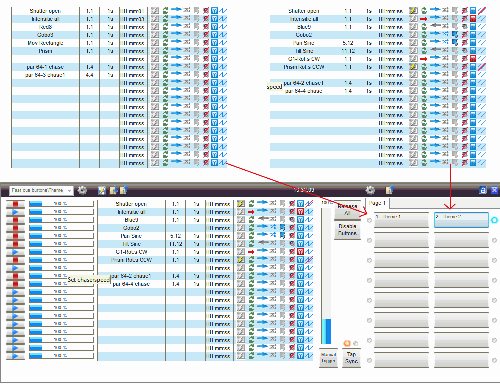Adjust the tall vertical blue level slider
Screen dimensions: 500x384
click(326, 276)
